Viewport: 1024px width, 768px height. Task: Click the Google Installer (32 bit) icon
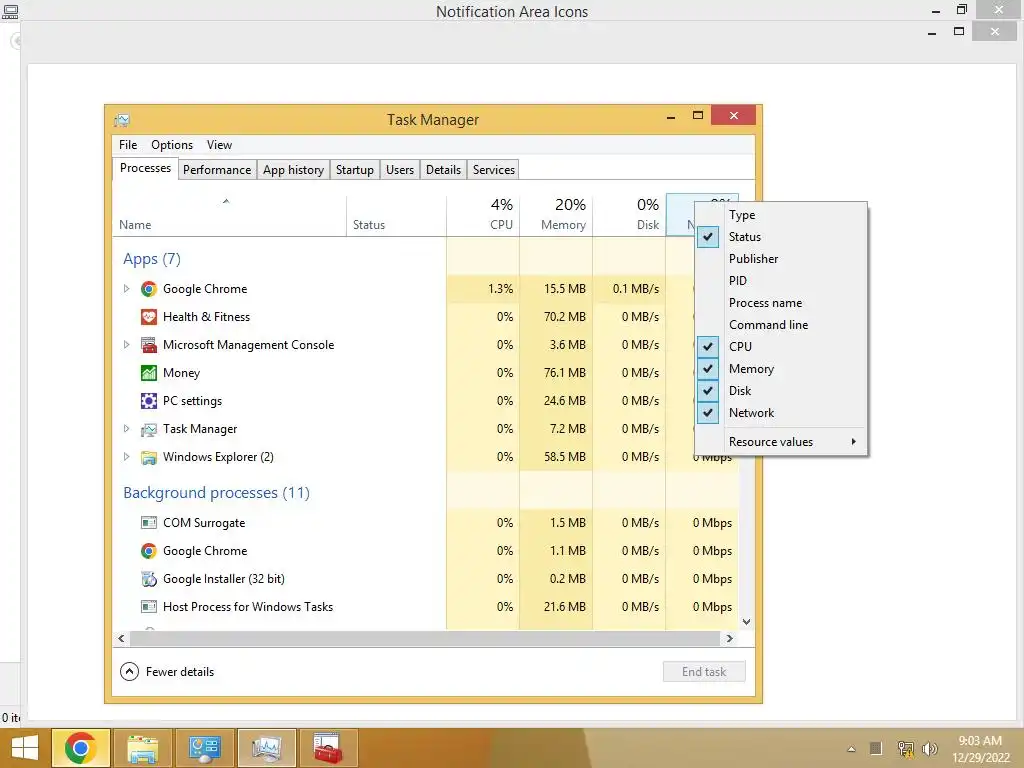(149, 579)
